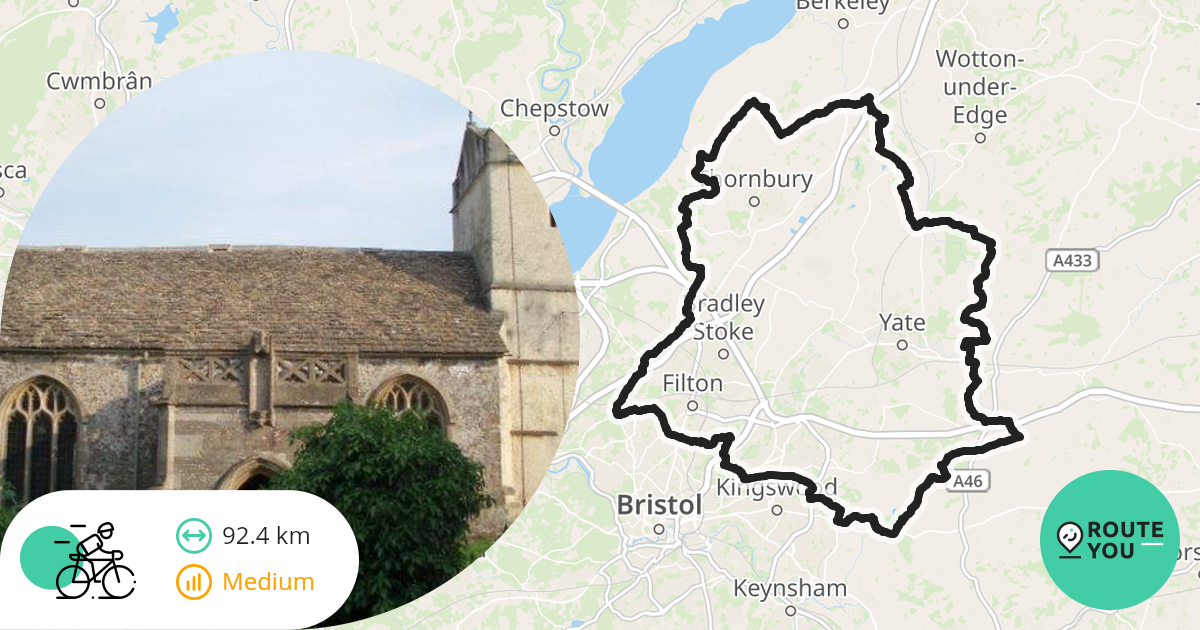
Task: Click the A433 road shield
Action: pyautogui.click(x=1075, y=261)
